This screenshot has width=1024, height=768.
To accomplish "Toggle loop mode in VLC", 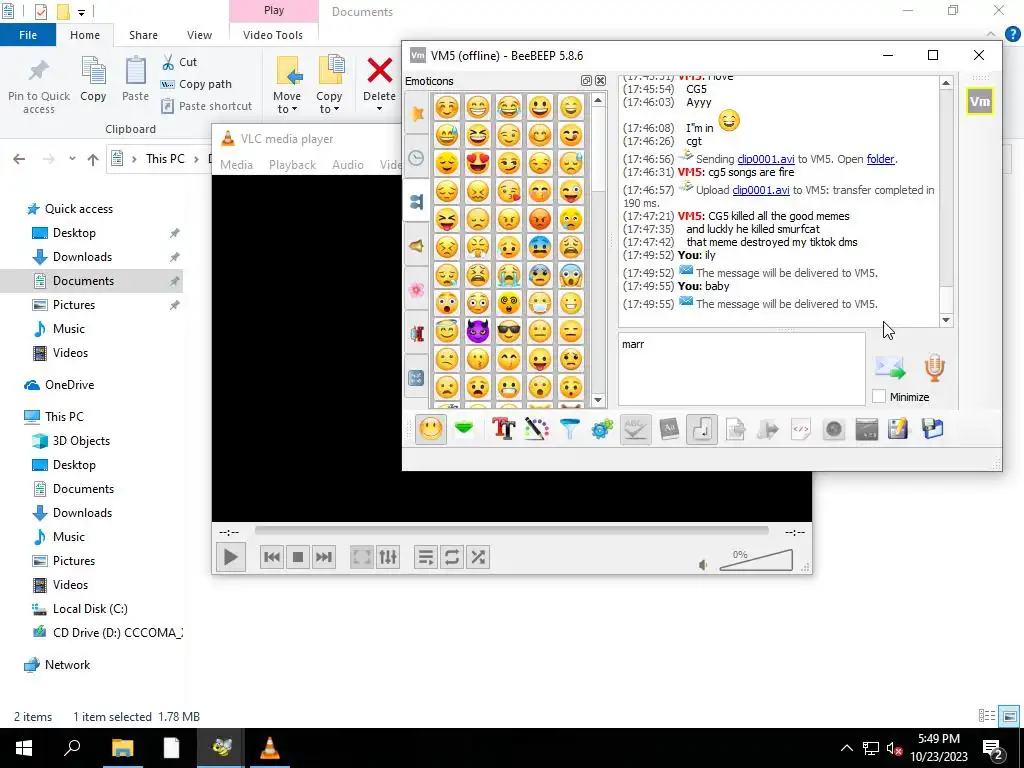I will [452, 557].
